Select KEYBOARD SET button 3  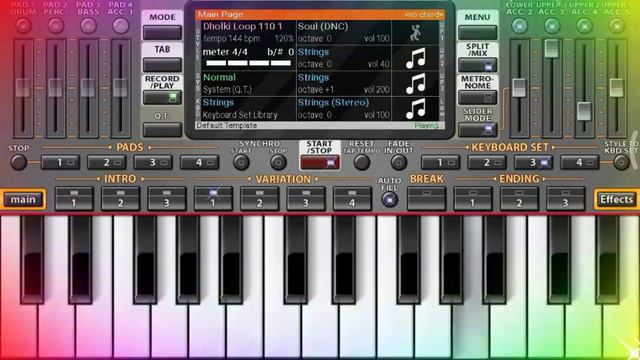533,162
